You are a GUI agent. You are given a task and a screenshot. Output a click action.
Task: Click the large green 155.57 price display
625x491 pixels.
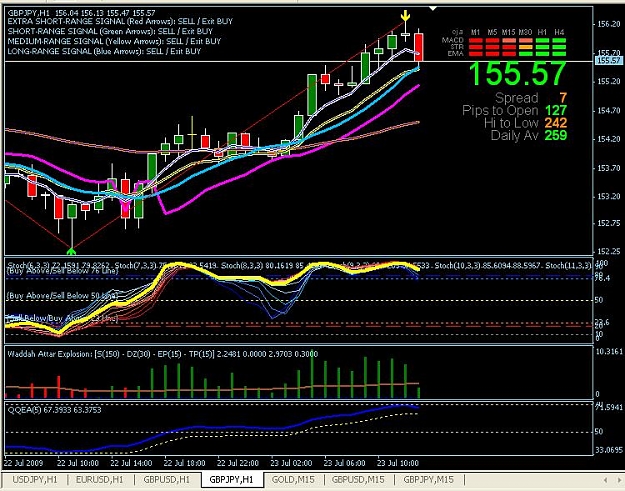(x=517, y=74)
